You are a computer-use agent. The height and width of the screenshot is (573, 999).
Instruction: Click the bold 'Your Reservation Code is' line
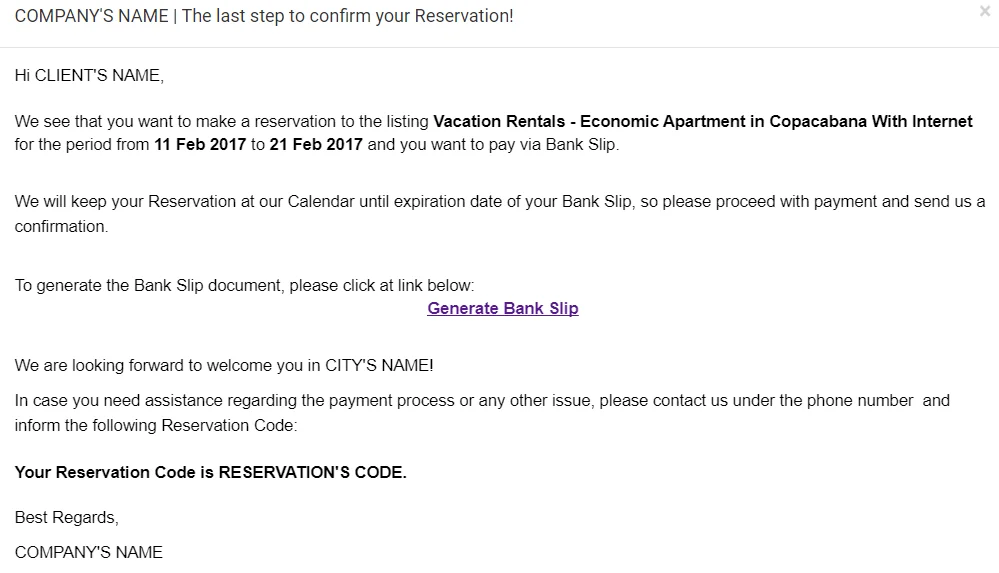115,472
